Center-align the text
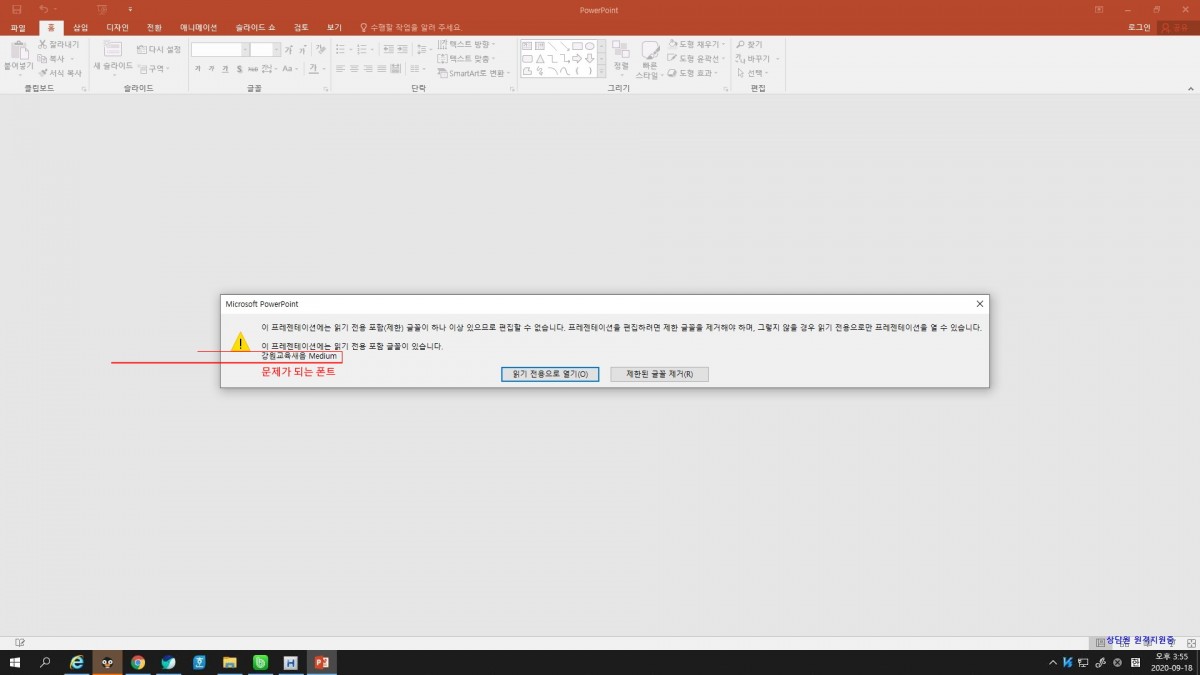 (355, 69)
